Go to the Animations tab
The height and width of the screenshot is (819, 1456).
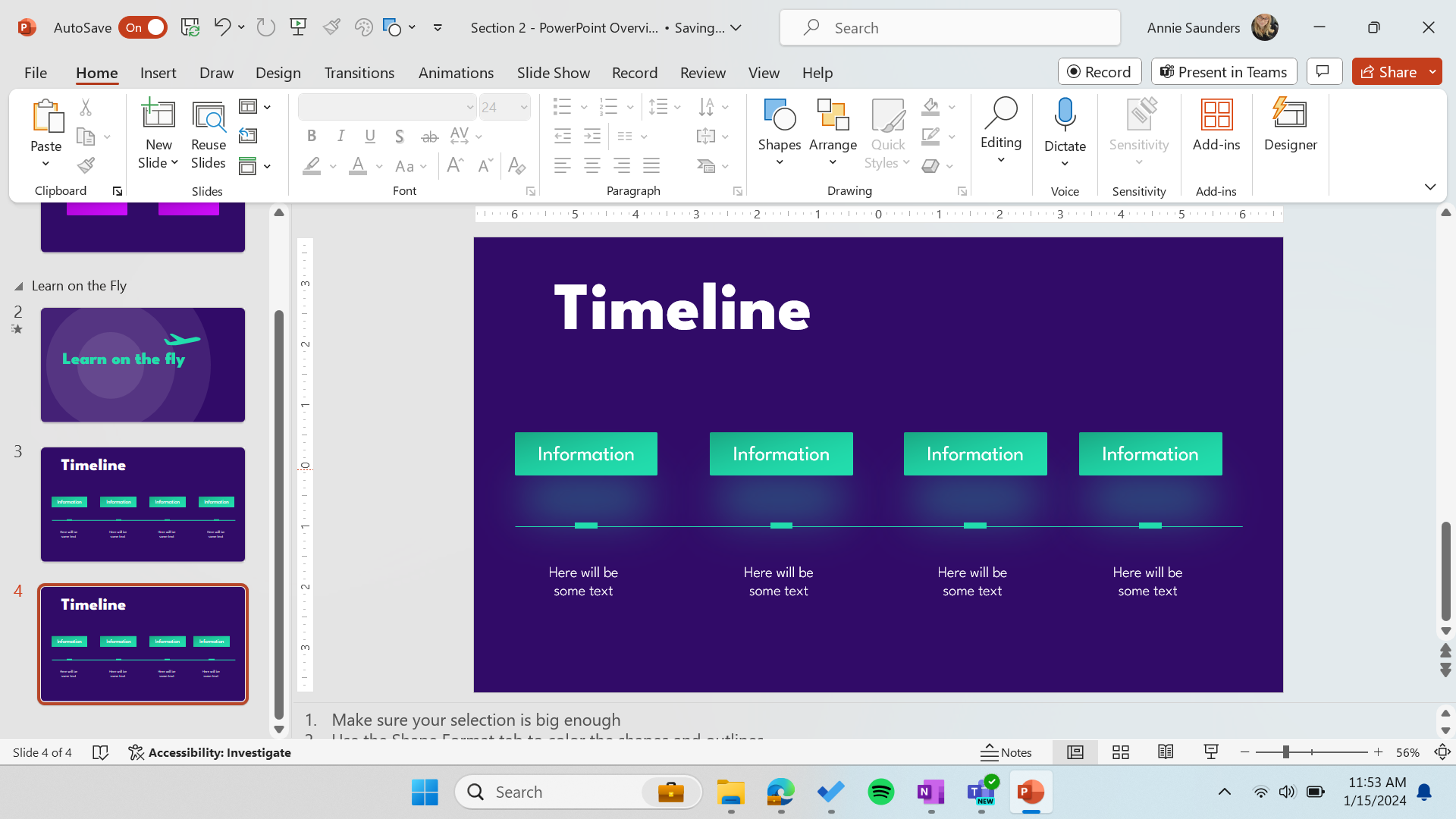(456, 73)
